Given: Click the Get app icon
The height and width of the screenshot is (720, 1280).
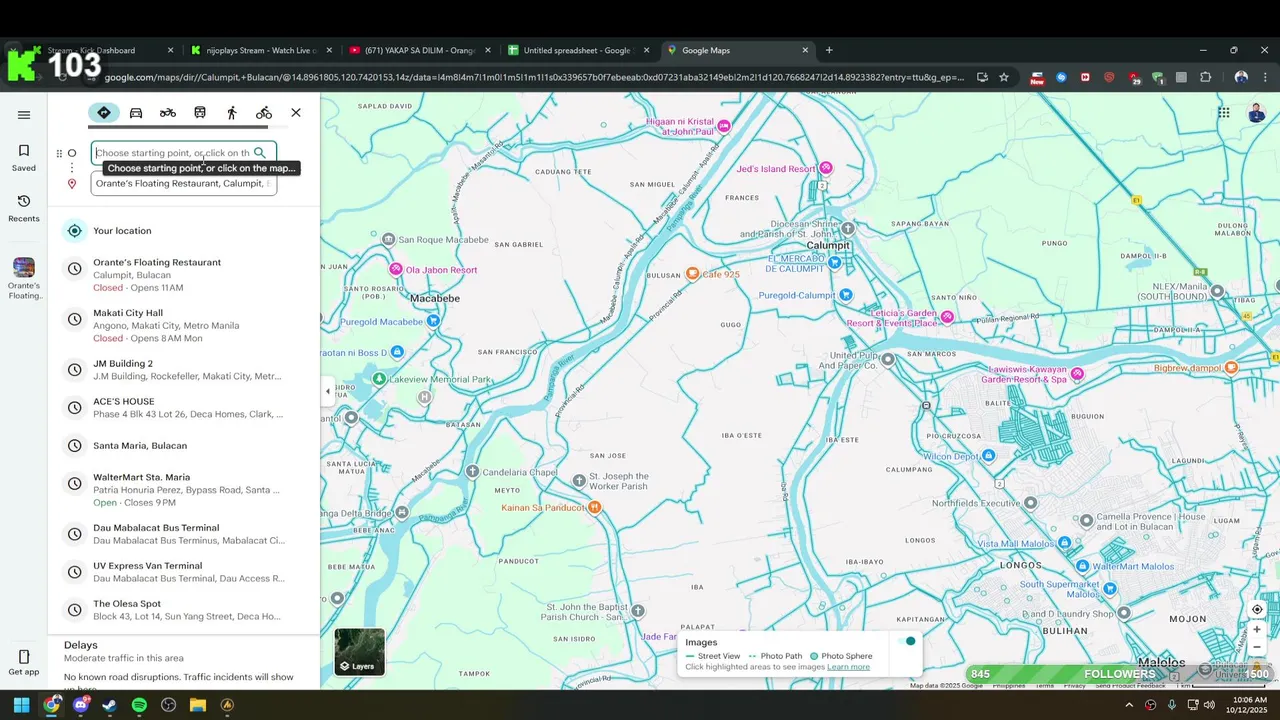Looking at the screenshot, I should click(24, 662).
